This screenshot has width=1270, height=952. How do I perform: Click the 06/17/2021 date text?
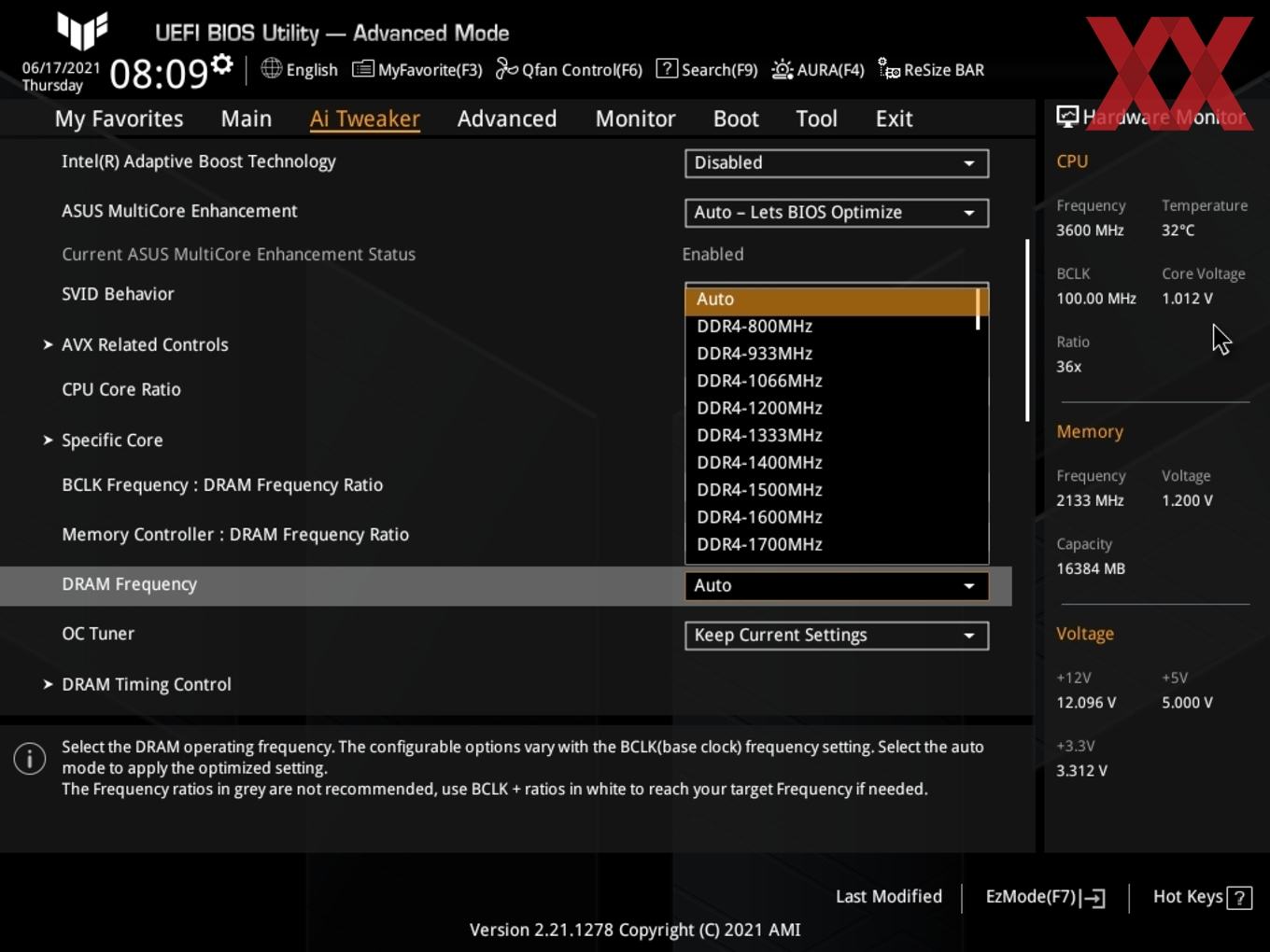62,68
